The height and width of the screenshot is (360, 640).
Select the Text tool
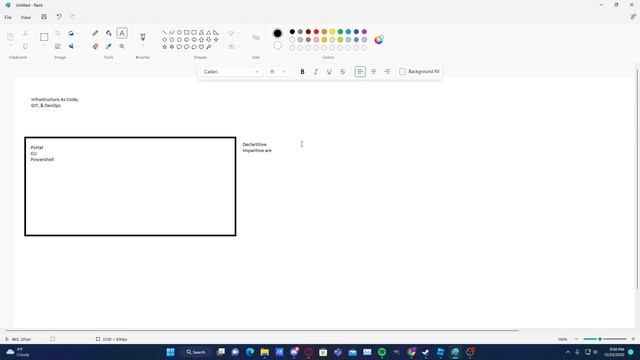pos(122,33)
